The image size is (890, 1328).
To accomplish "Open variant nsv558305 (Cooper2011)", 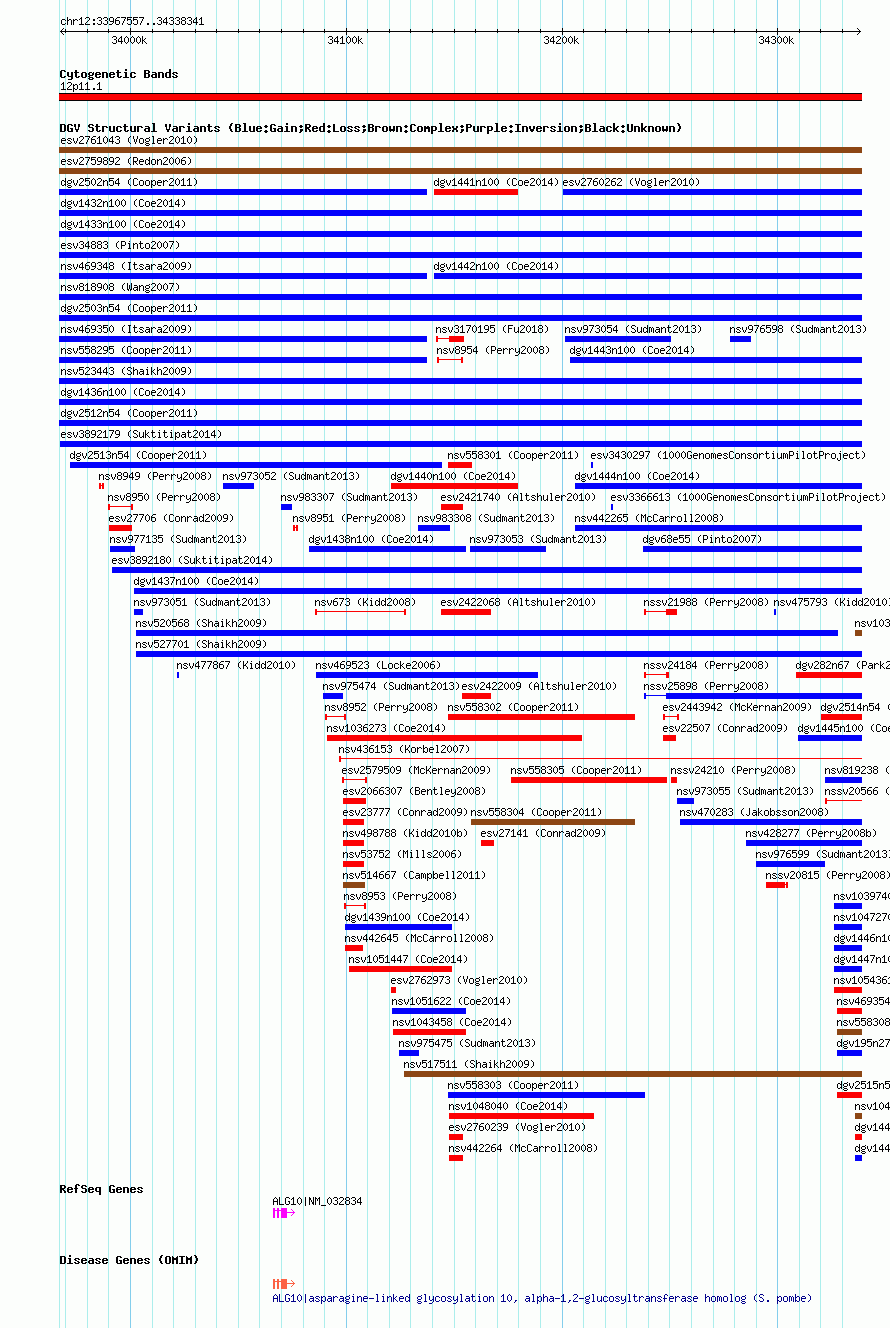I will pyautogui.click(x=576, y=770).
